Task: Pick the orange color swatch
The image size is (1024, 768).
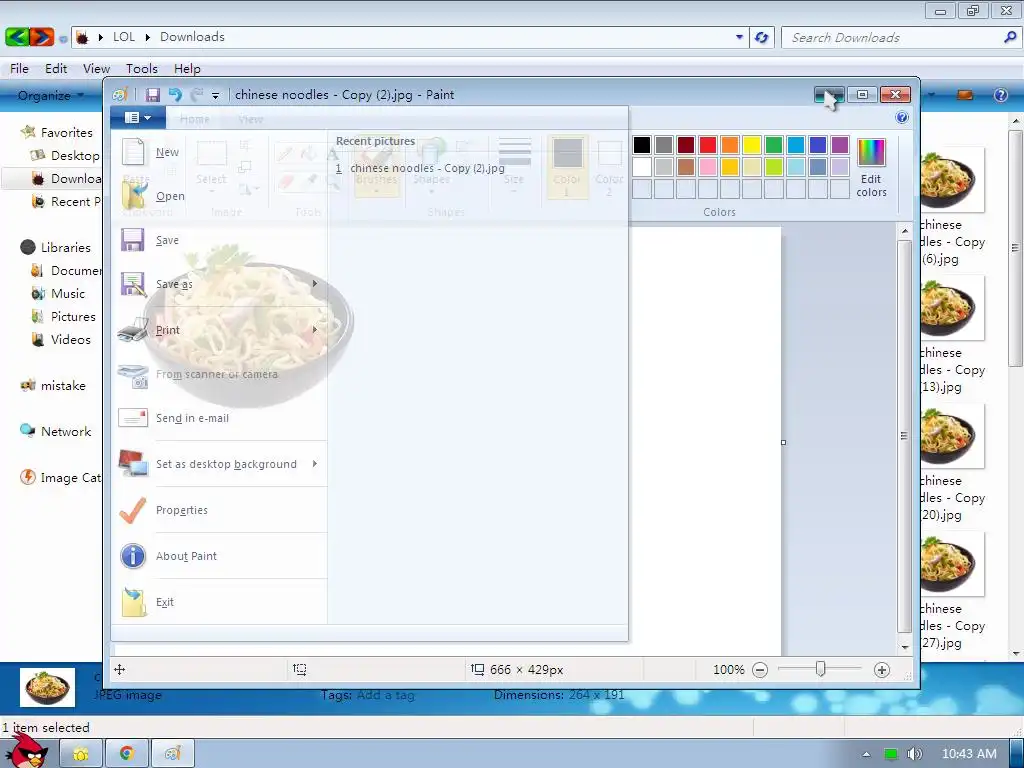Action: (730, 145)
